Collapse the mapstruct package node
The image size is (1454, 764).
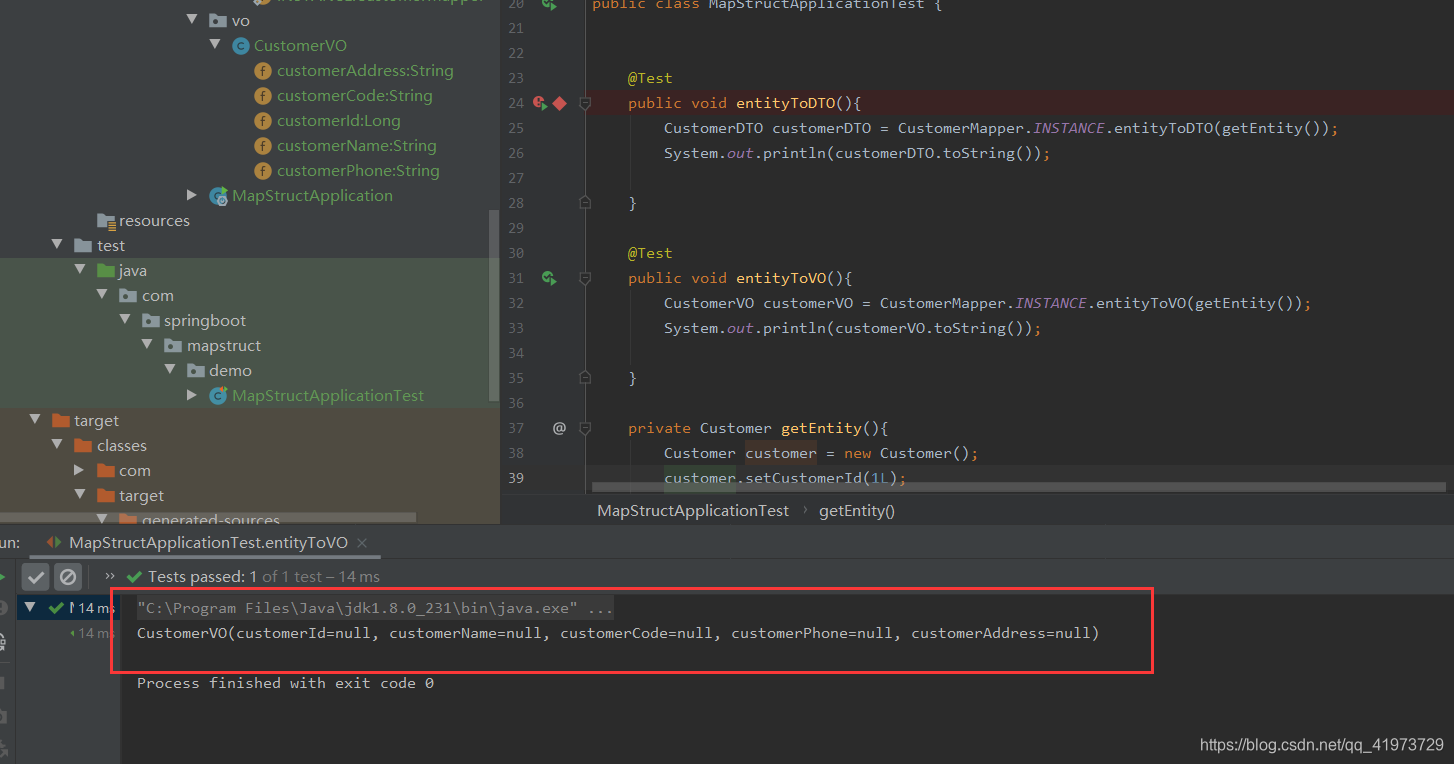[147, 345]
